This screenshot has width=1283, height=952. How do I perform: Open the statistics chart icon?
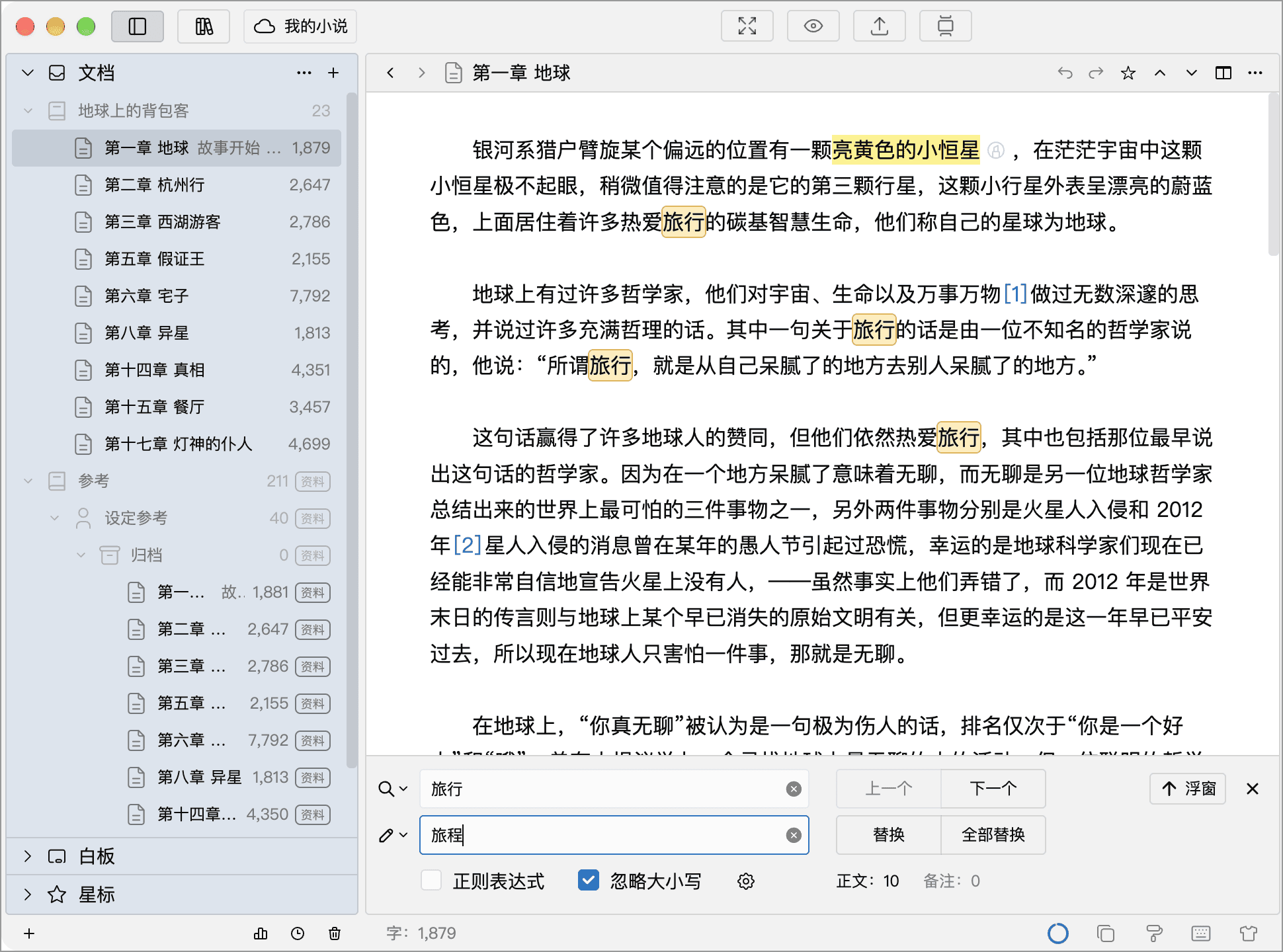261,933
